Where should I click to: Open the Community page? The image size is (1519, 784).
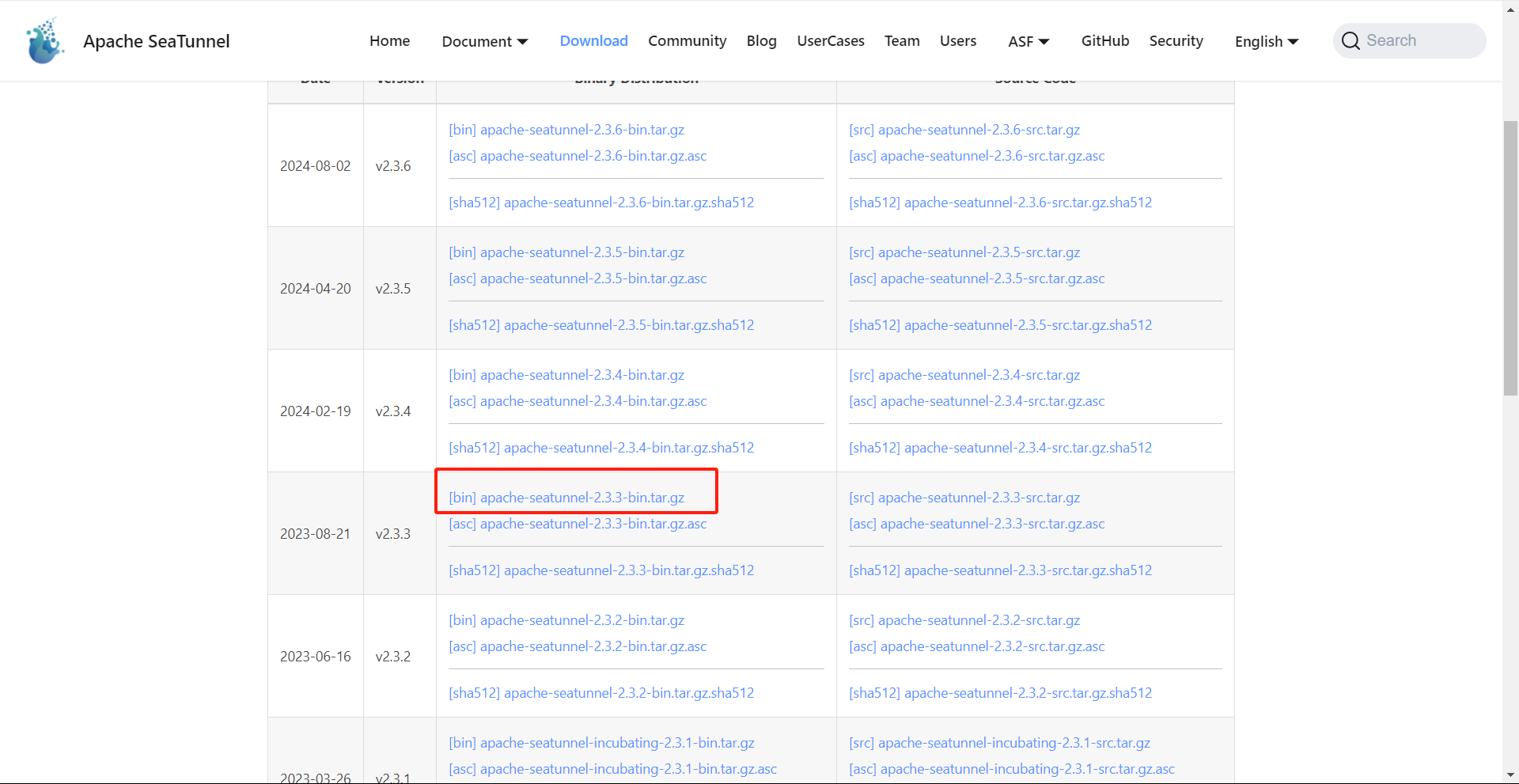point(687,40)
